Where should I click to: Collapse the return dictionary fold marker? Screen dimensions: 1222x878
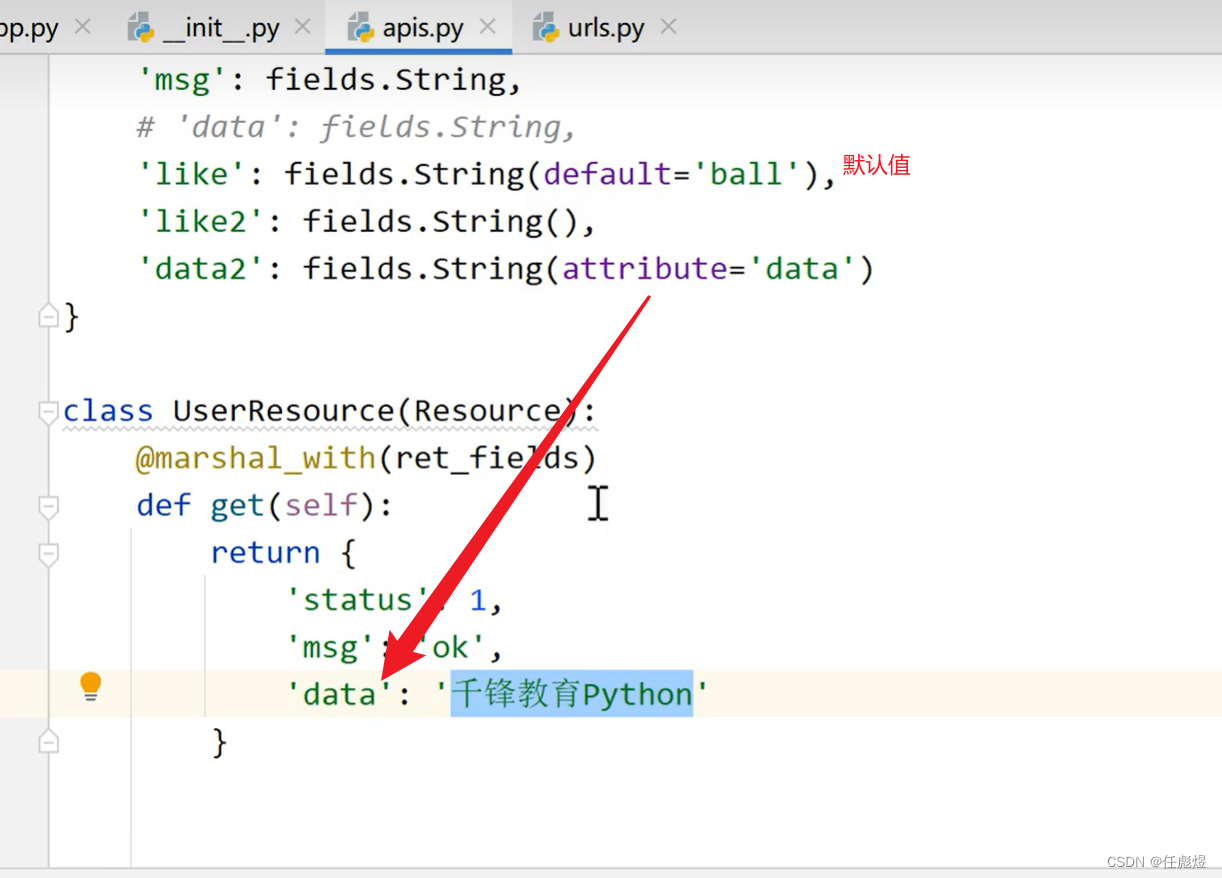tap(47, 553)
